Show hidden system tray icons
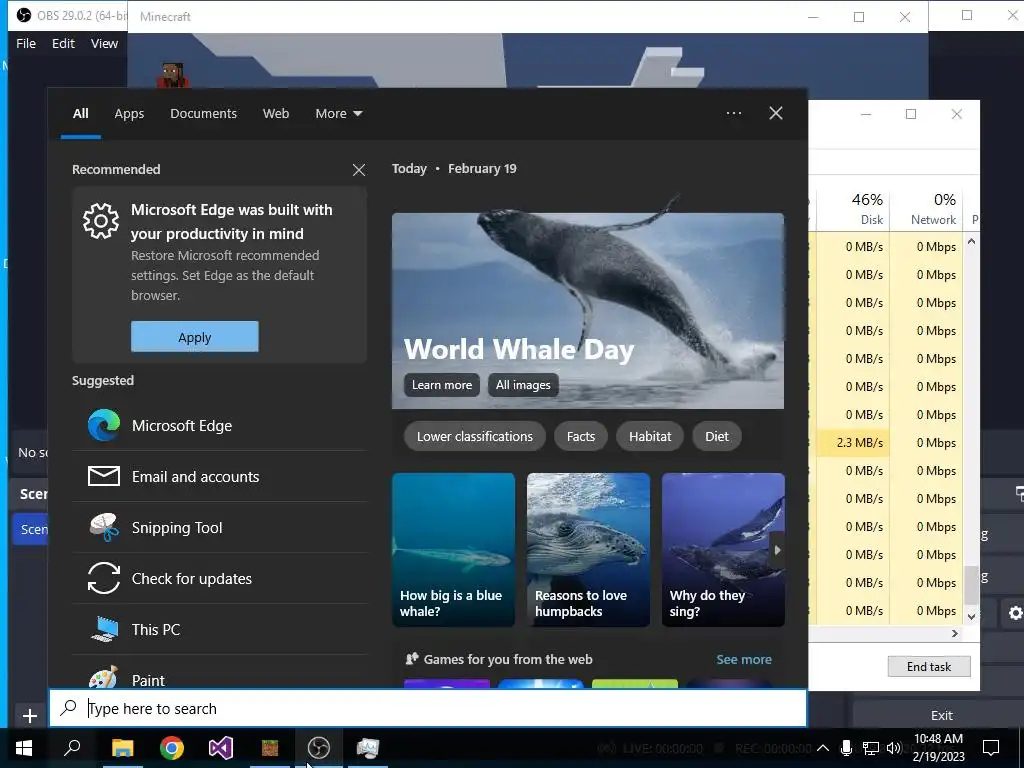Screen dimensions: 1024x768 click(x=823, y=748)
